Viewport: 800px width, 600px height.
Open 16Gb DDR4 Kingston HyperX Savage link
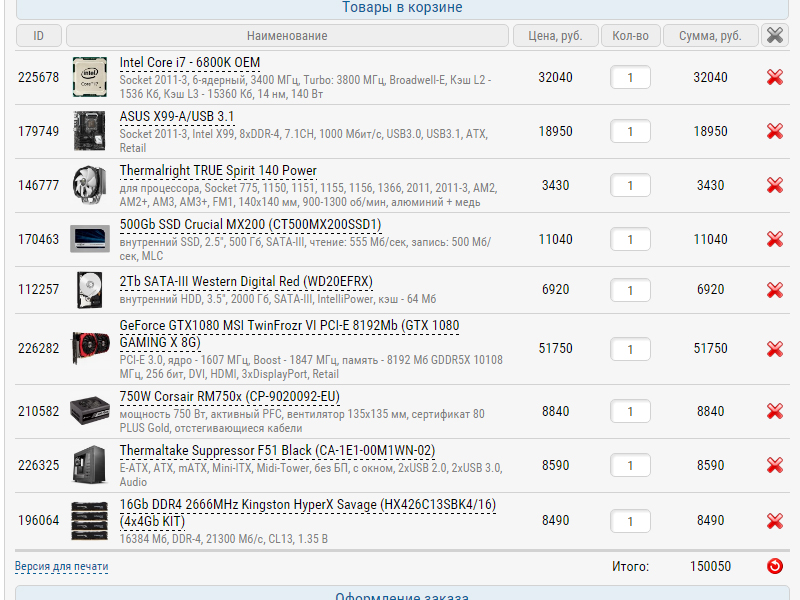click(308, 513)
